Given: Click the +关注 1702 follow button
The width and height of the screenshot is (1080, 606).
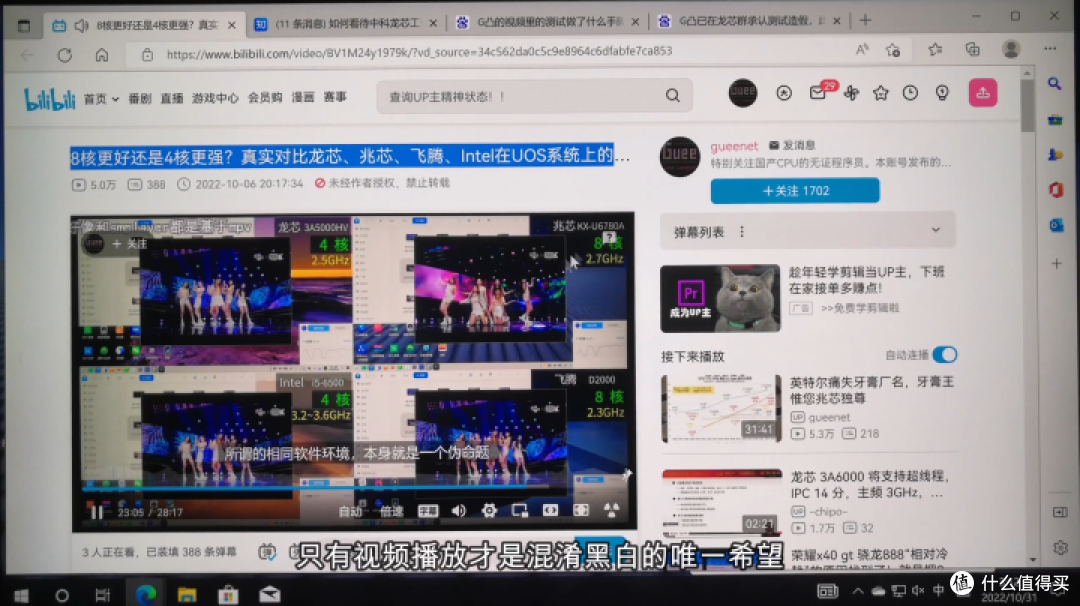Looking at the screenshot, I should click(x=795, y=190).
